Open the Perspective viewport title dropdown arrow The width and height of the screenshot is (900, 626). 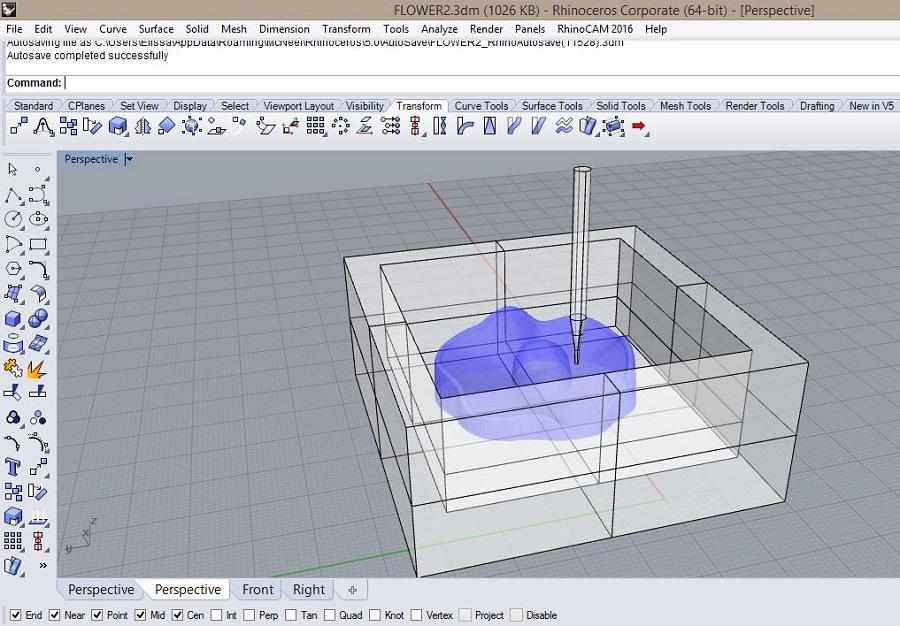[x=129, y=160]
